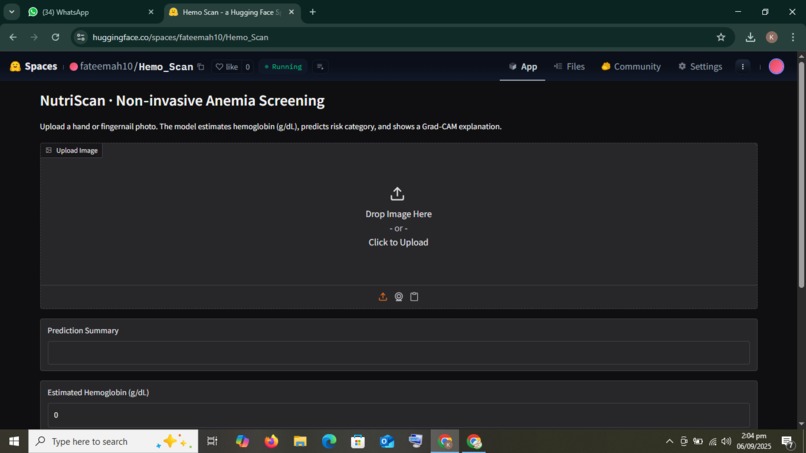The height and width of the screenshot is (453, 806).
Task: Like the Hemo_Scan space
Action: pyautogui.click(x=227, y=67)
